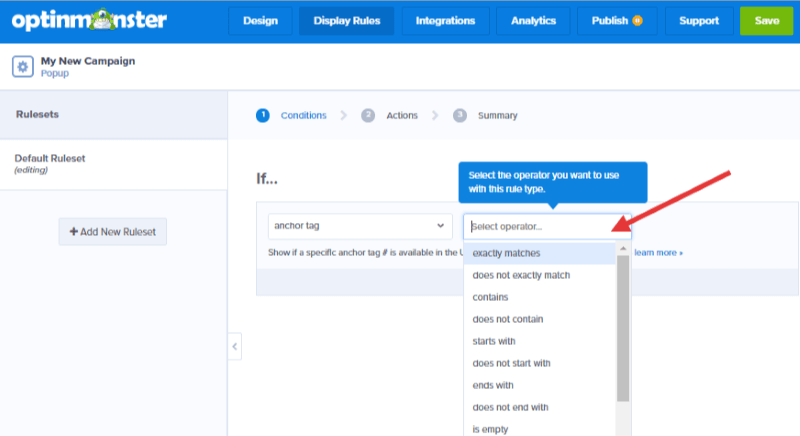Choose 'does not contain' operator
The width and height of the screenshot is (800, 436).
[539, 319]
